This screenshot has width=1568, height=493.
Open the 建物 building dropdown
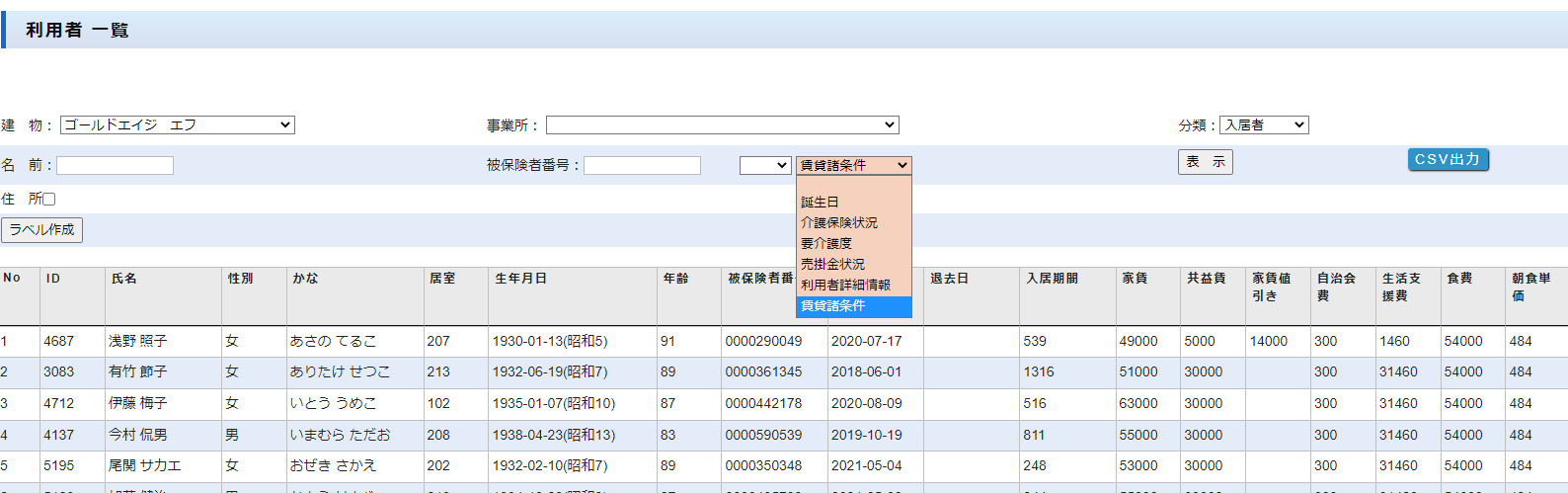coord(178,125)
